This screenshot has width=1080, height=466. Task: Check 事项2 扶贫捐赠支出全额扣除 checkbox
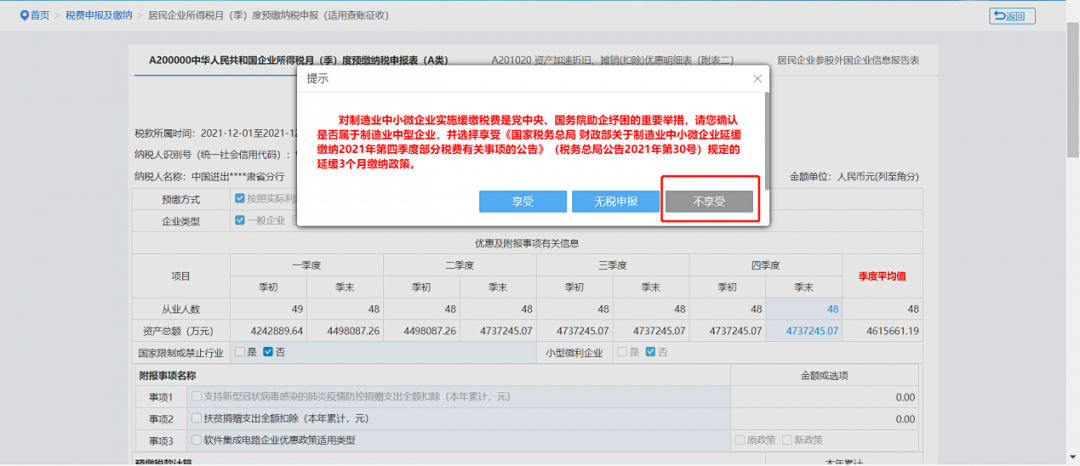pos(197,418)
